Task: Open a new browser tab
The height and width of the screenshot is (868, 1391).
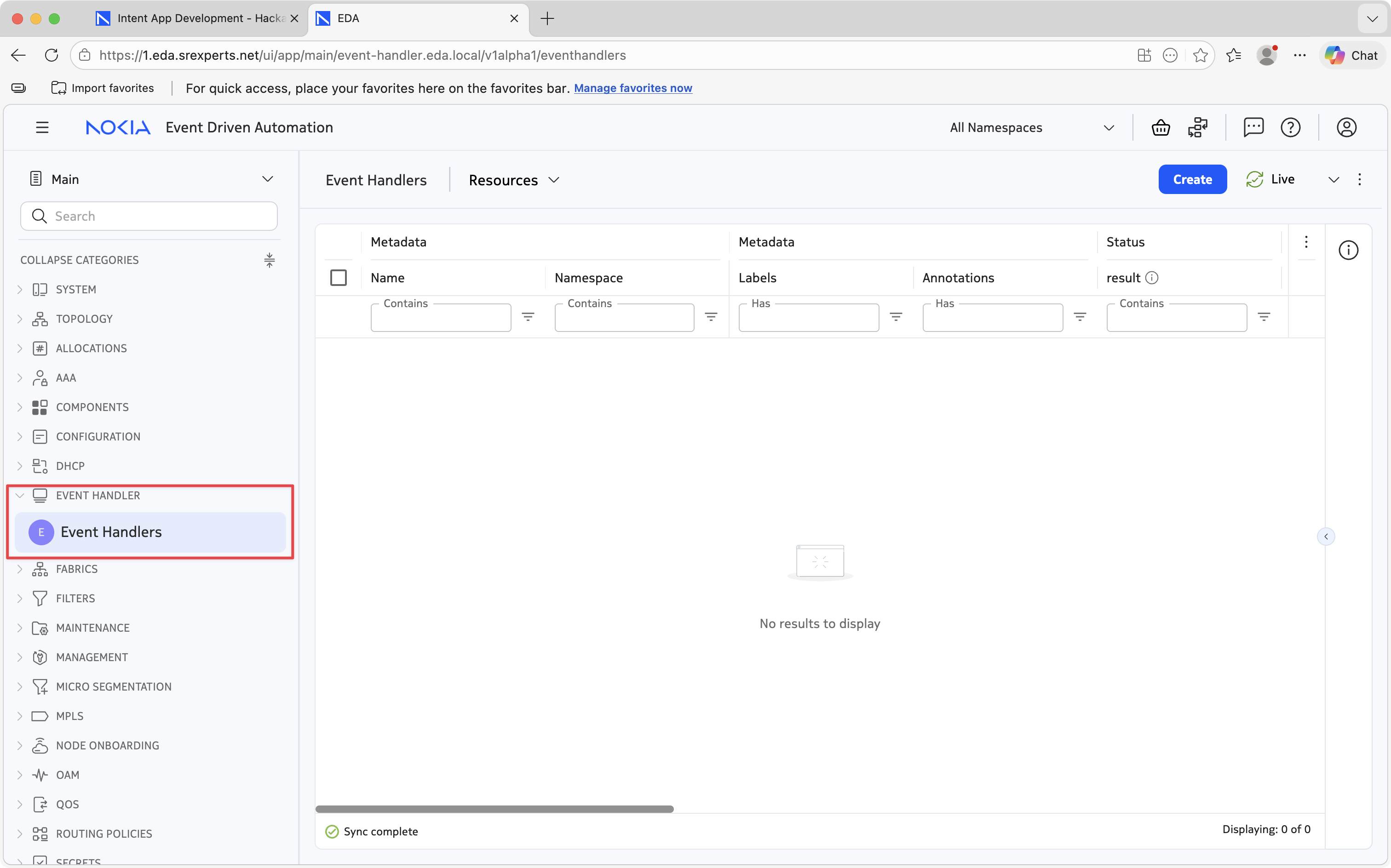Action: pos(547,18)
